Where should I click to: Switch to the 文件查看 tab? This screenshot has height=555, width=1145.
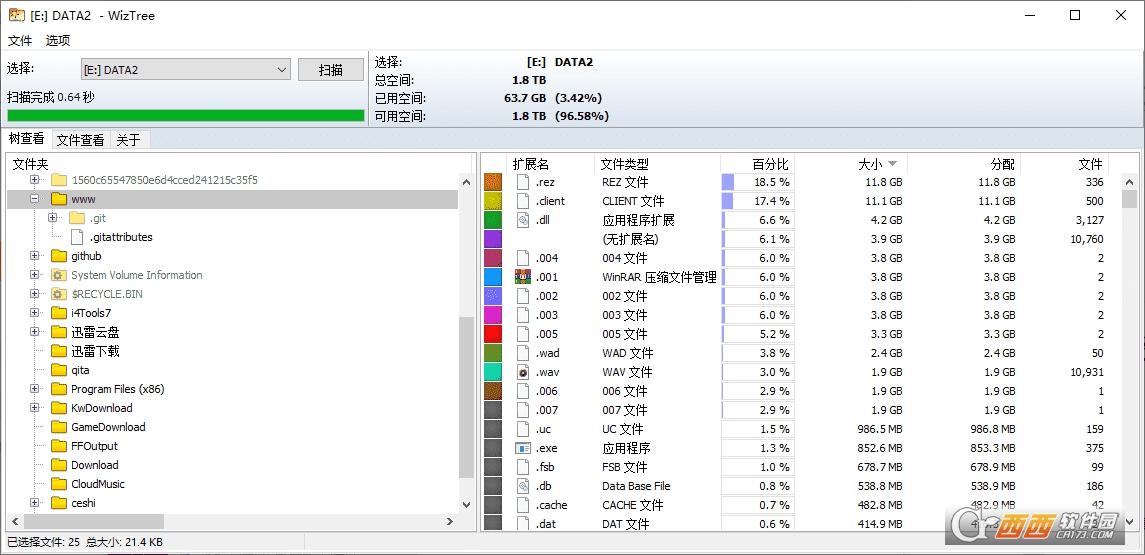(80, 140)
